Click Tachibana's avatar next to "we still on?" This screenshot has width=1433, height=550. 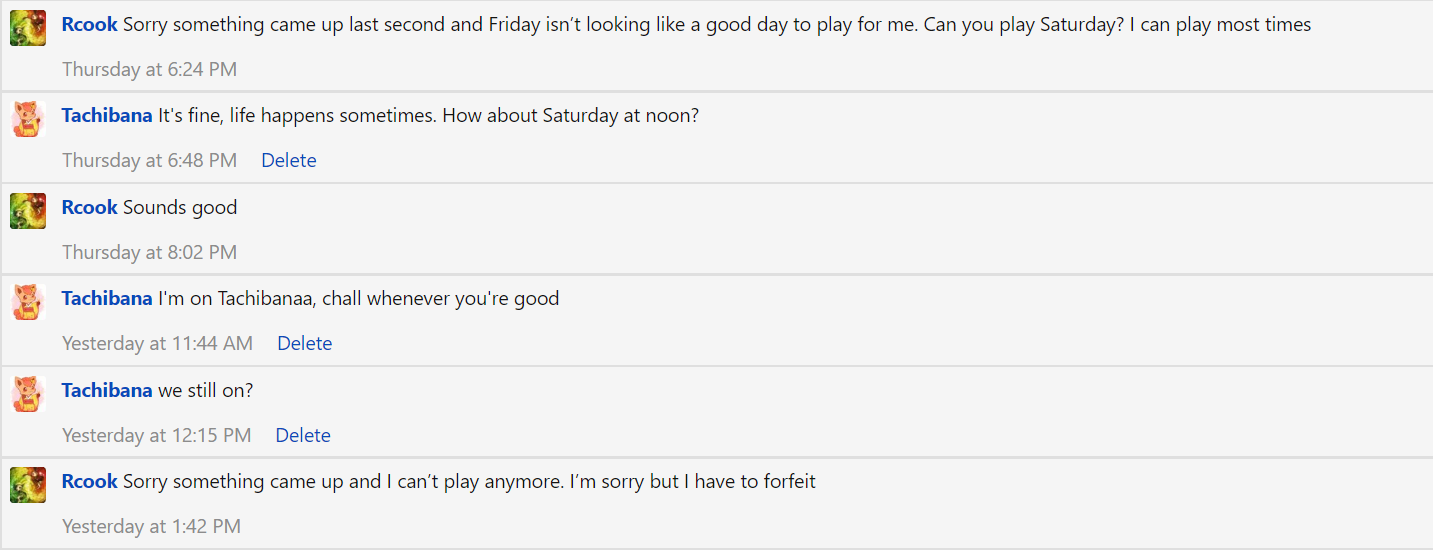click(x=28, y=394)
